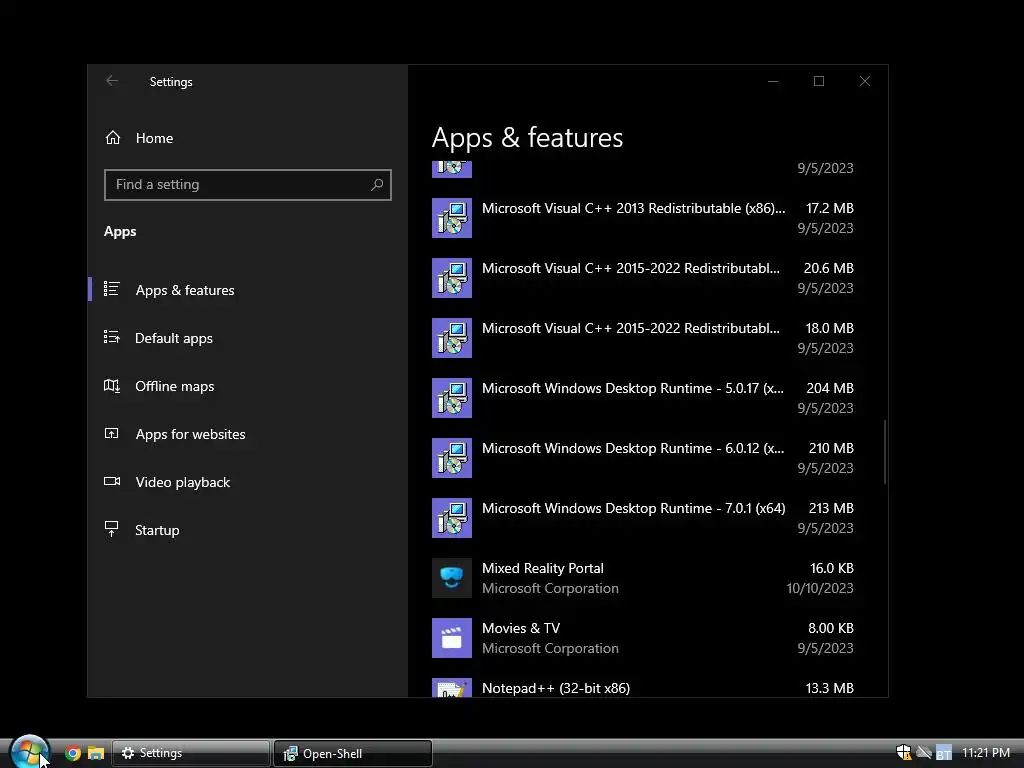Select the Notepad++ (32-bit x86) entry
1024x768 pixels.
point(643,688)
